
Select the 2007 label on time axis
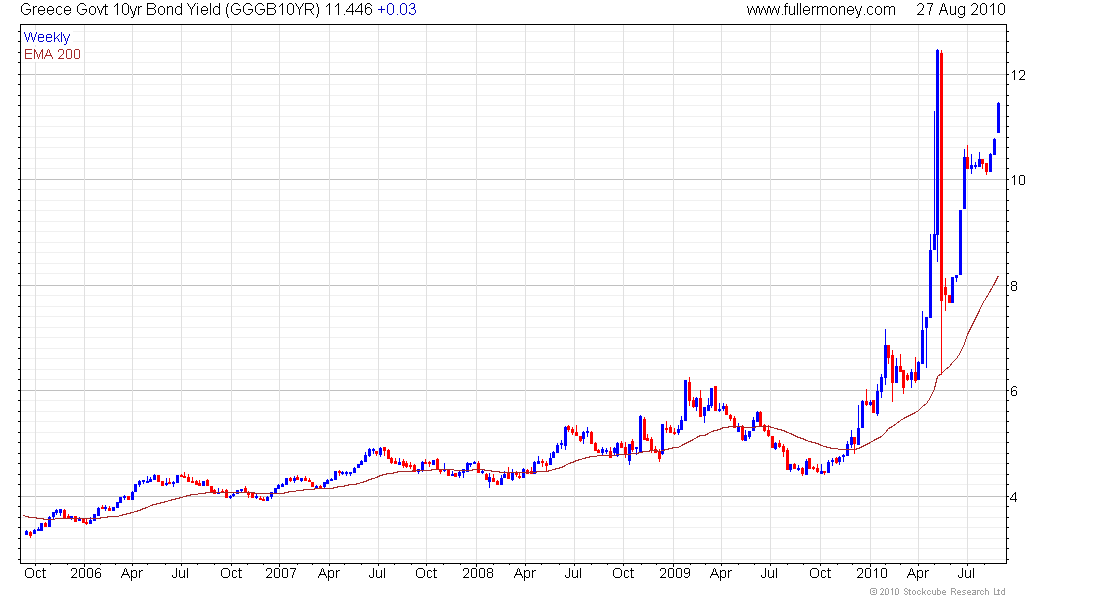281,573
